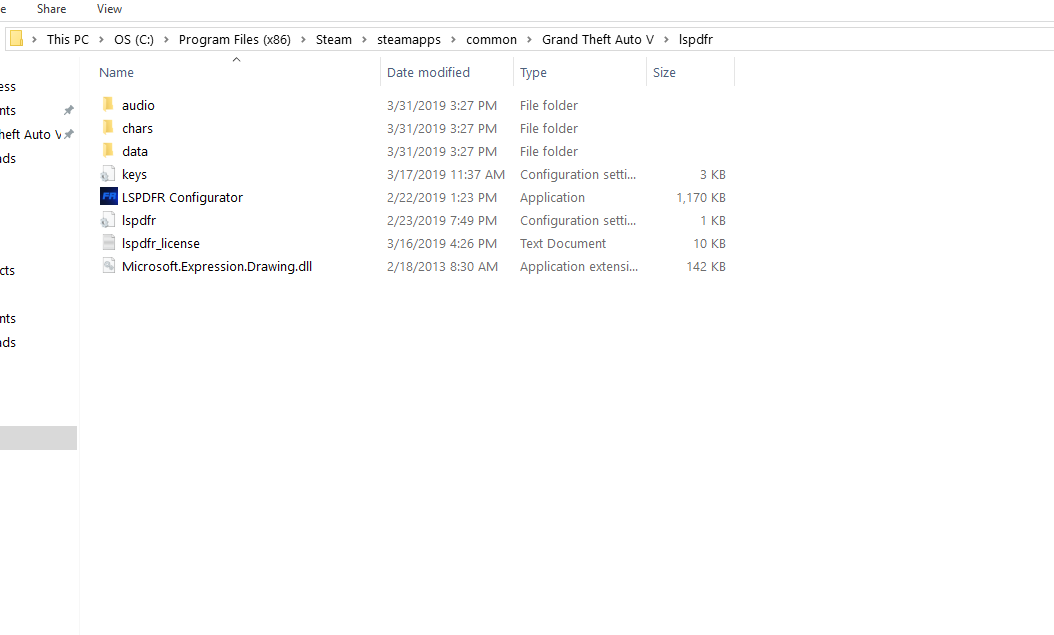Click the folder icon in address bar
The width and height of the screenshot is (1054, 635).
17,39
